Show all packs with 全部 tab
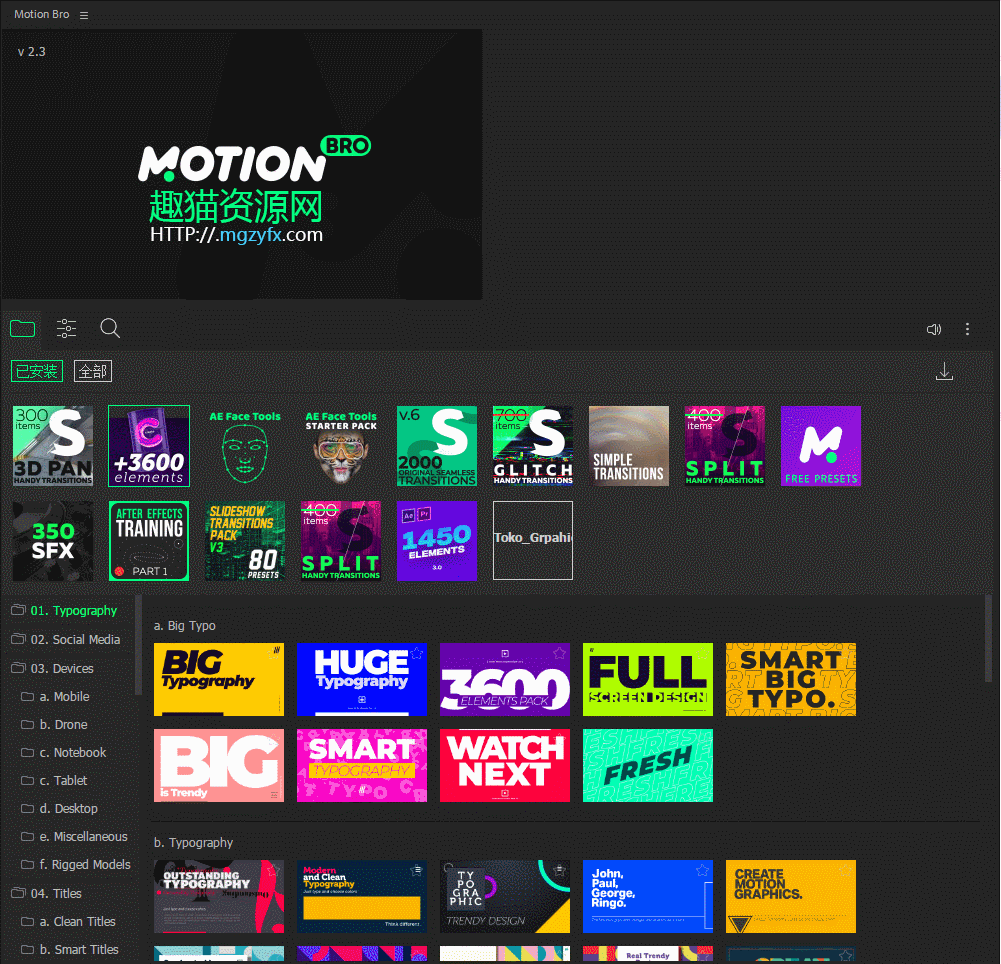 point(93,371)
